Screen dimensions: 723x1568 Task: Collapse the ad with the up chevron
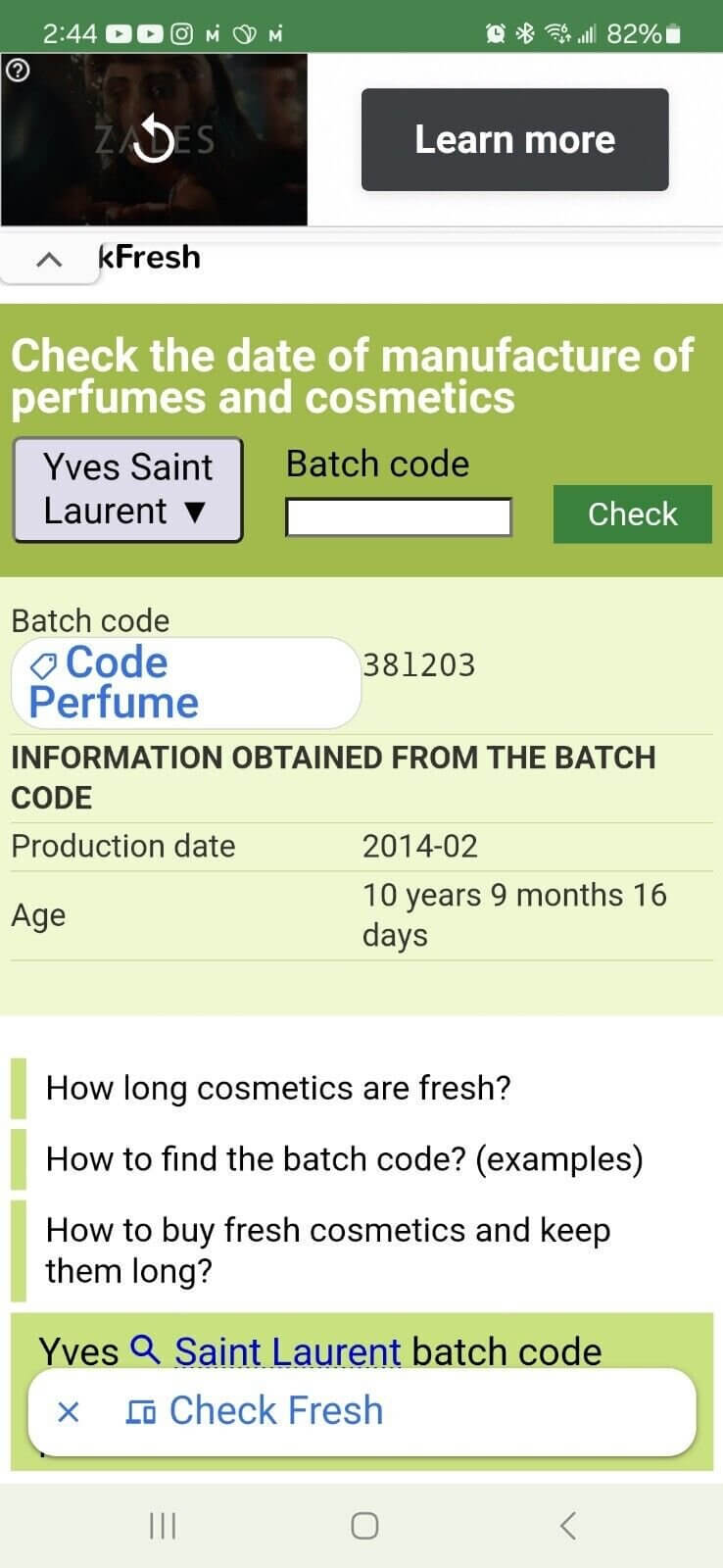click(x=49, y=260)
